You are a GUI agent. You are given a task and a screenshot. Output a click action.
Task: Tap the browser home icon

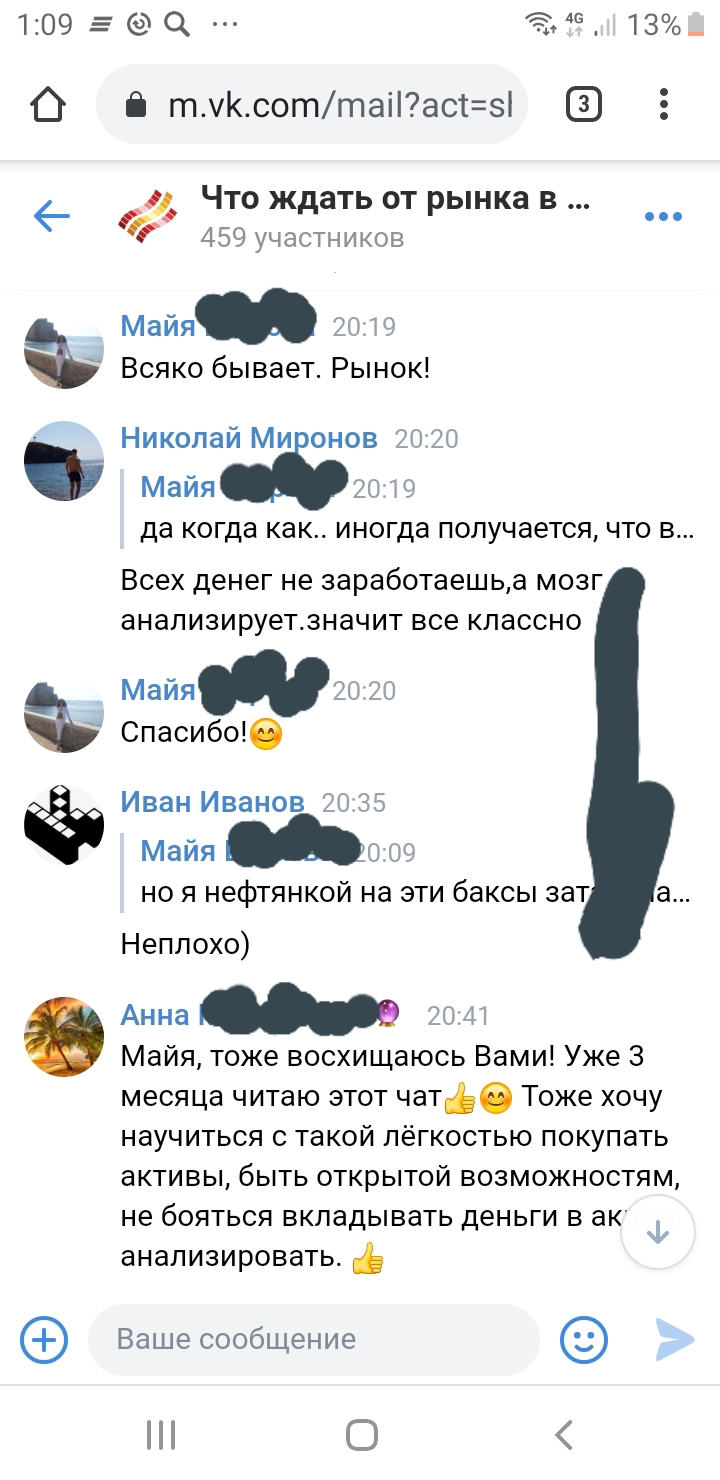(49, 105)
